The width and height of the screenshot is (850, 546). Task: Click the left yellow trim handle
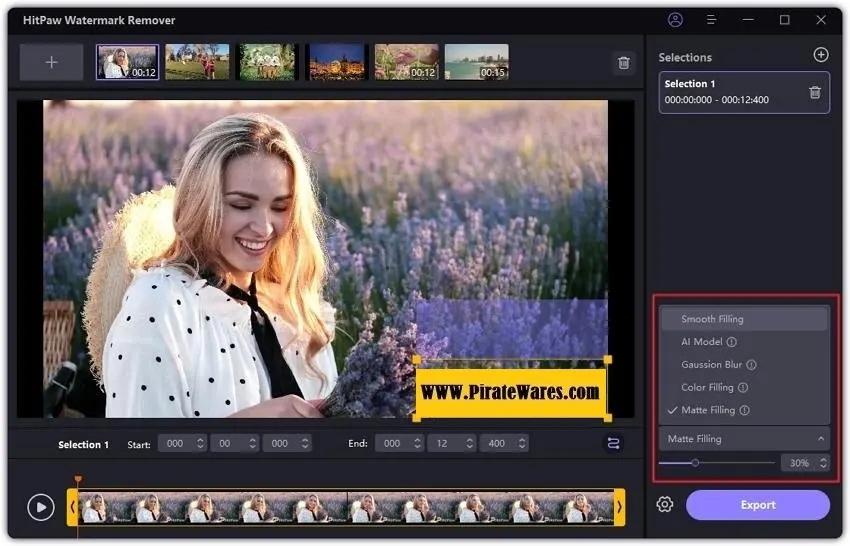(x=72, y=507)
